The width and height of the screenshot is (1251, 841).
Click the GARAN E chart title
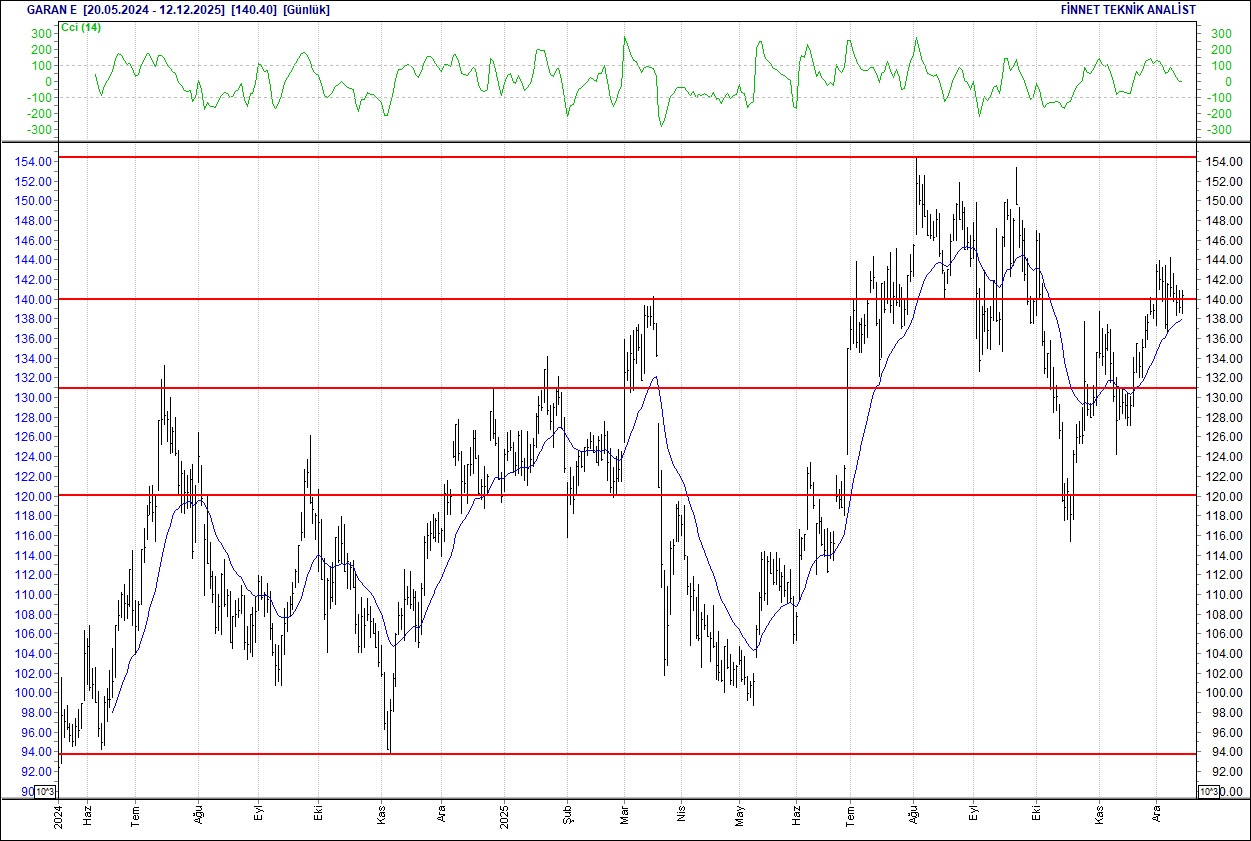48,9
